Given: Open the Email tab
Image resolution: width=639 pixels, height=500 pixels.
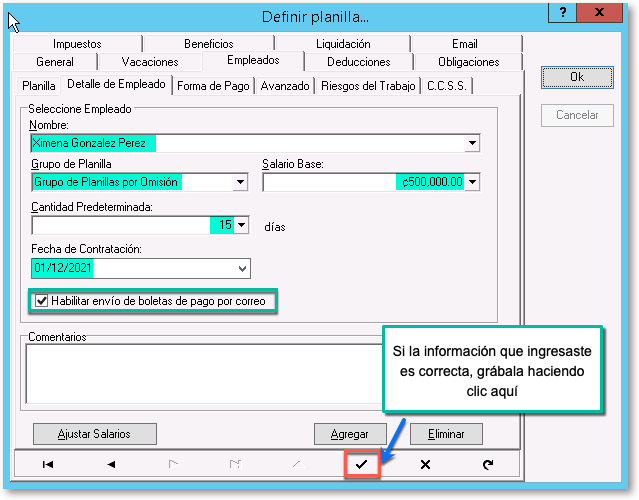Looking at the screenshot, I should click(465, 44).
